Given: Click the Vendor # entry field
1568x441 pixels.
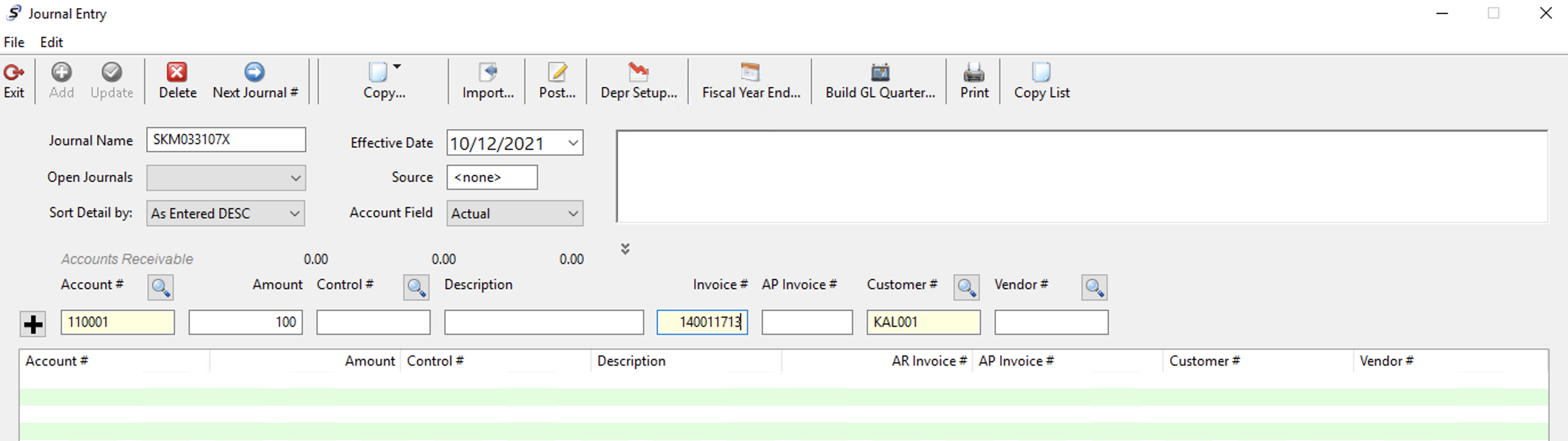Looking at the screenshot, I should click(1051, 322).
